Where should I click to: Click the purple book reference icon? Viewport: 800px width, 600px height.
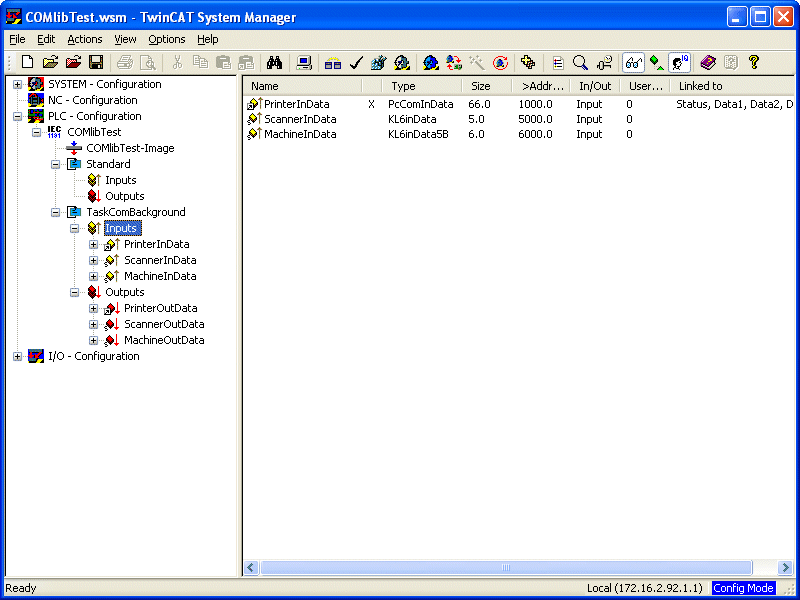708,63
